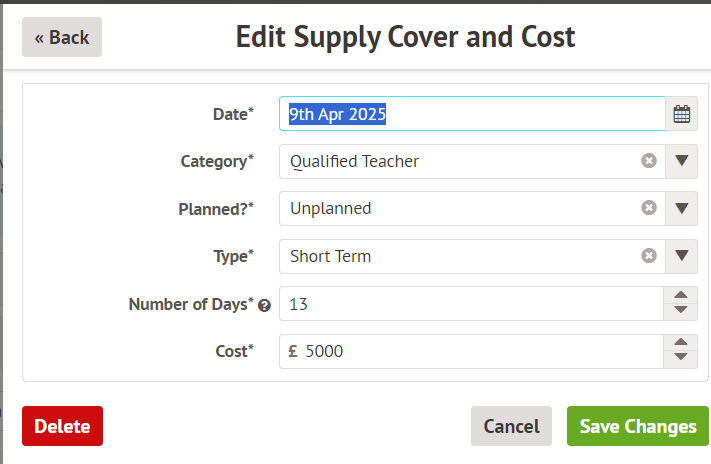Expand the Planned dropdown arrow

pos(682,208)
